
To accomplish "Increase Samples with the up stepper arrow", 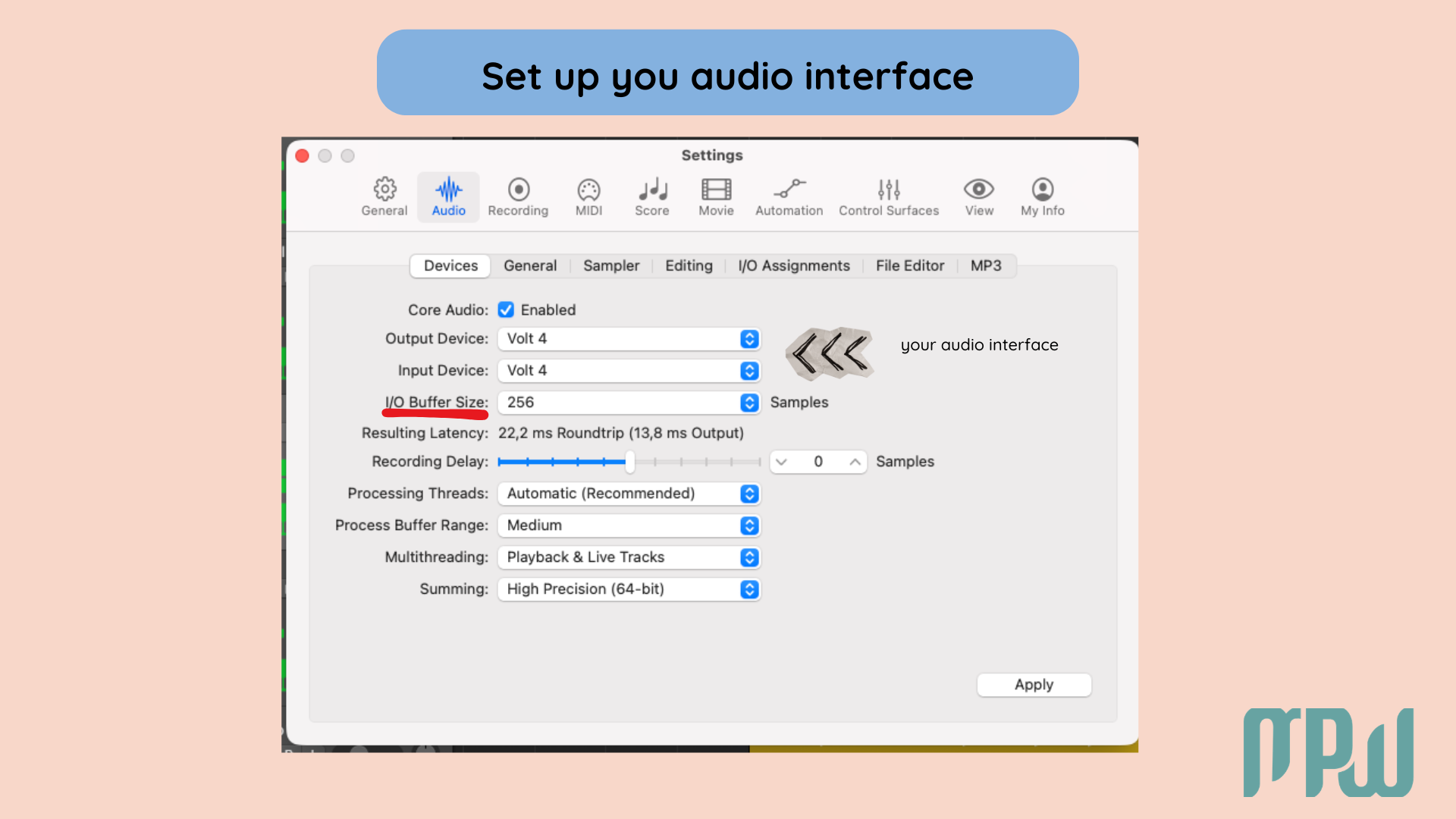I will (854, 461).
